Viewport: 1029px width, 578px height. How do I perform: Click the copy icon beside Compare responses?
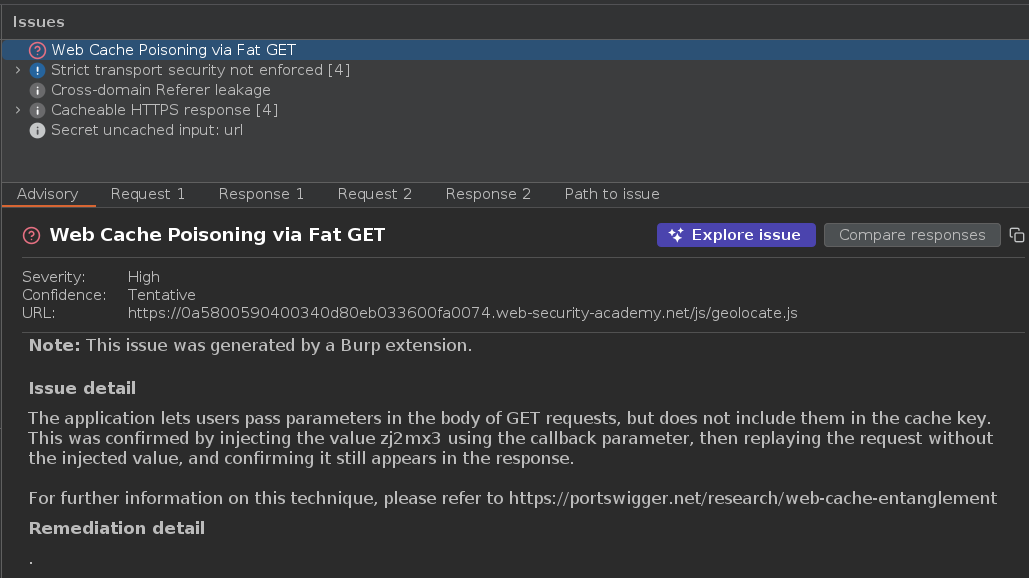[x=1017, y=235]
